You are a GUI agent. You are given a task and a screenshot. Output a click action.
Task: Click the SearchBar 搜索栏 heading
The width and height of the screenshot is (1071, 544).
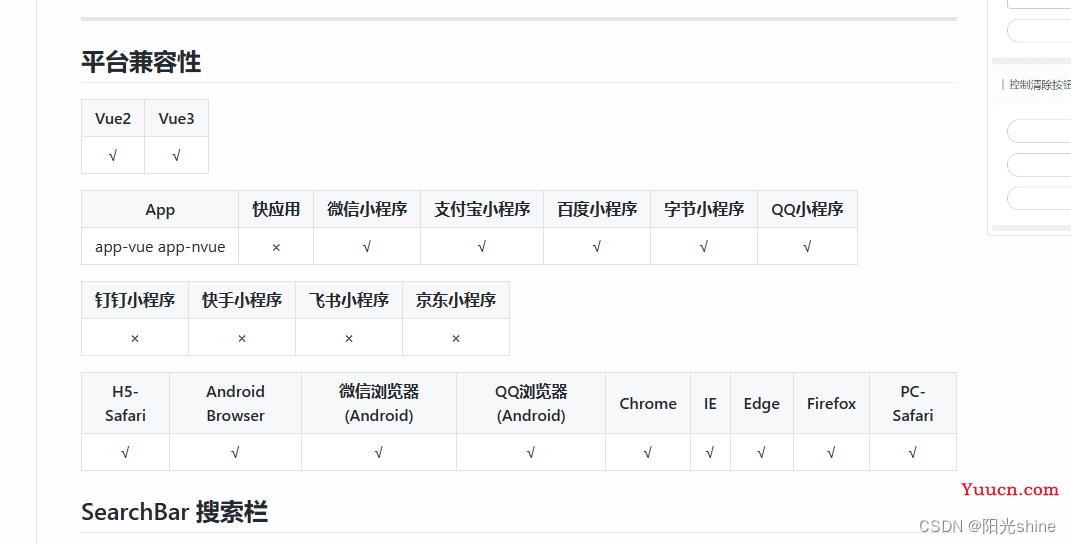(174, 512)
